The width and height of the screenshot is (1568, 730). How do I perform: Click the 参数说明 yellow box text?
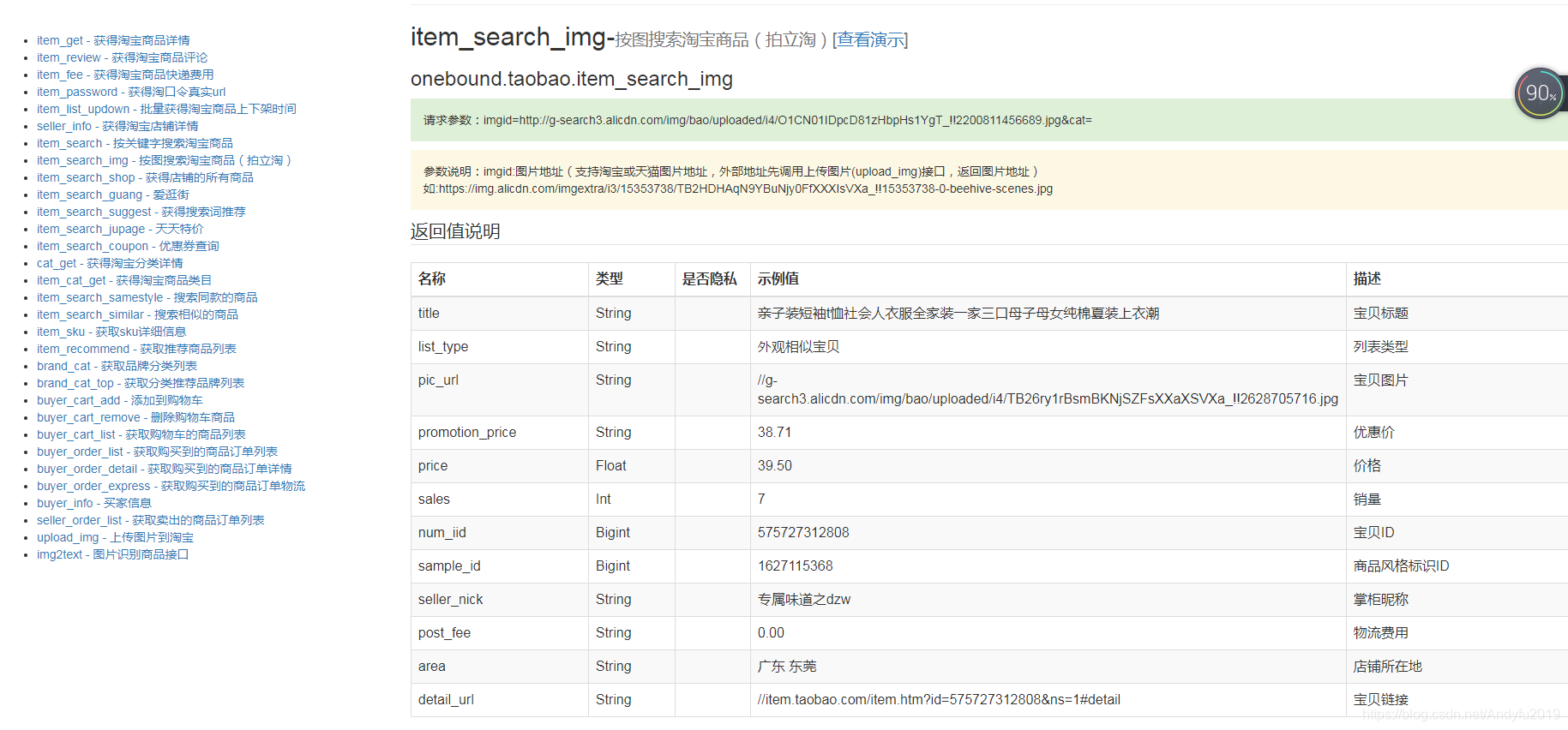(x=738, y=180)
